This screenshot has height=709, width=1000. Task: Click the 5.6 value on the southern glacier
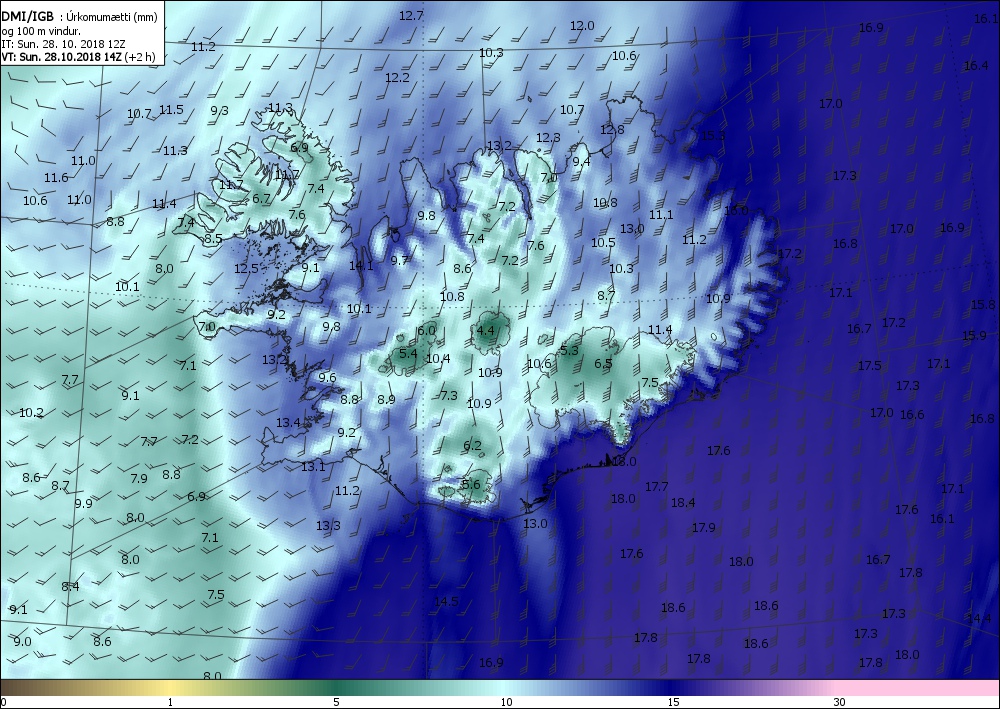click(471, 485)
